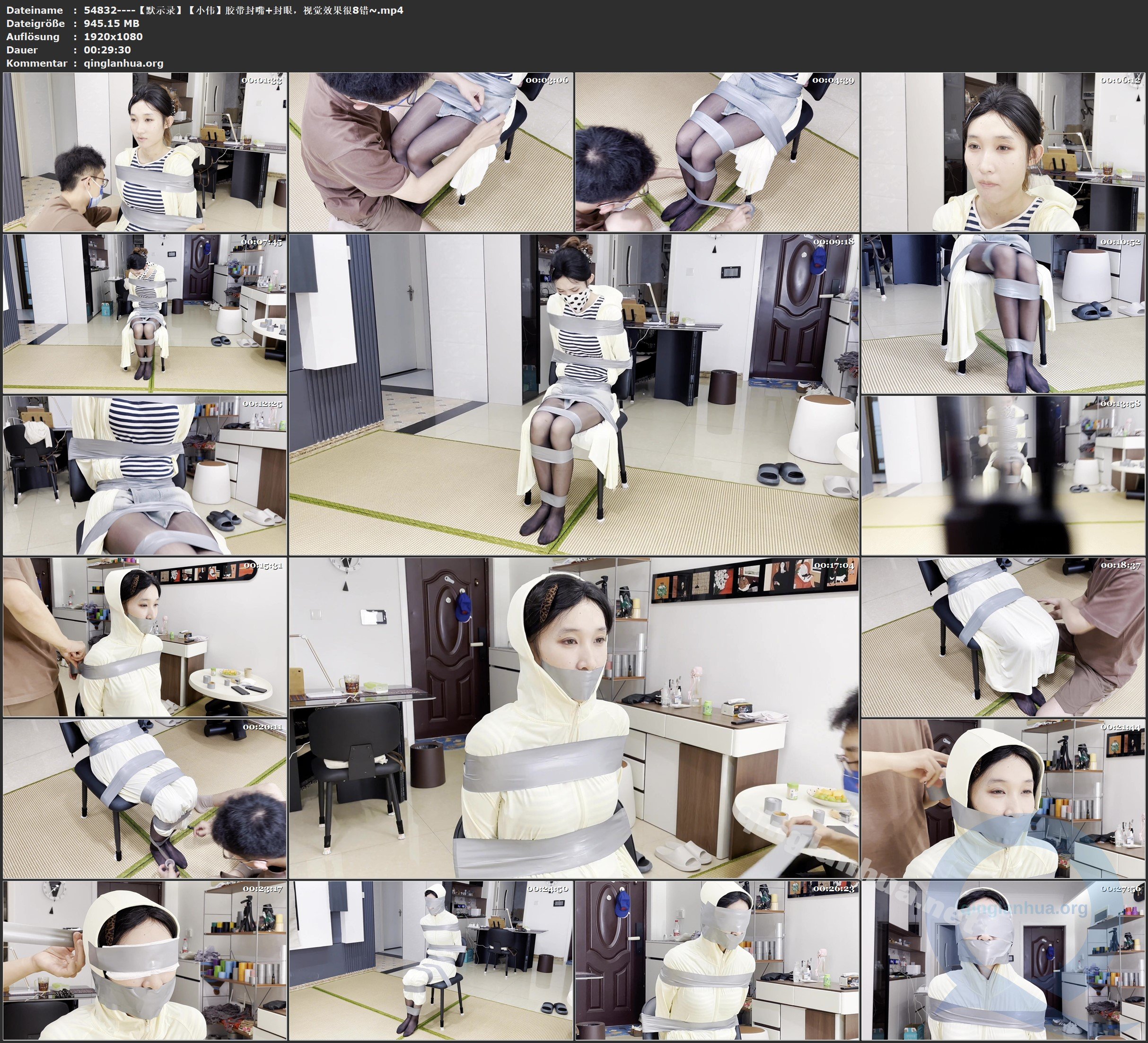
Task: Open the thumbnail stamped 00:03:06
Action: point(431,152)
